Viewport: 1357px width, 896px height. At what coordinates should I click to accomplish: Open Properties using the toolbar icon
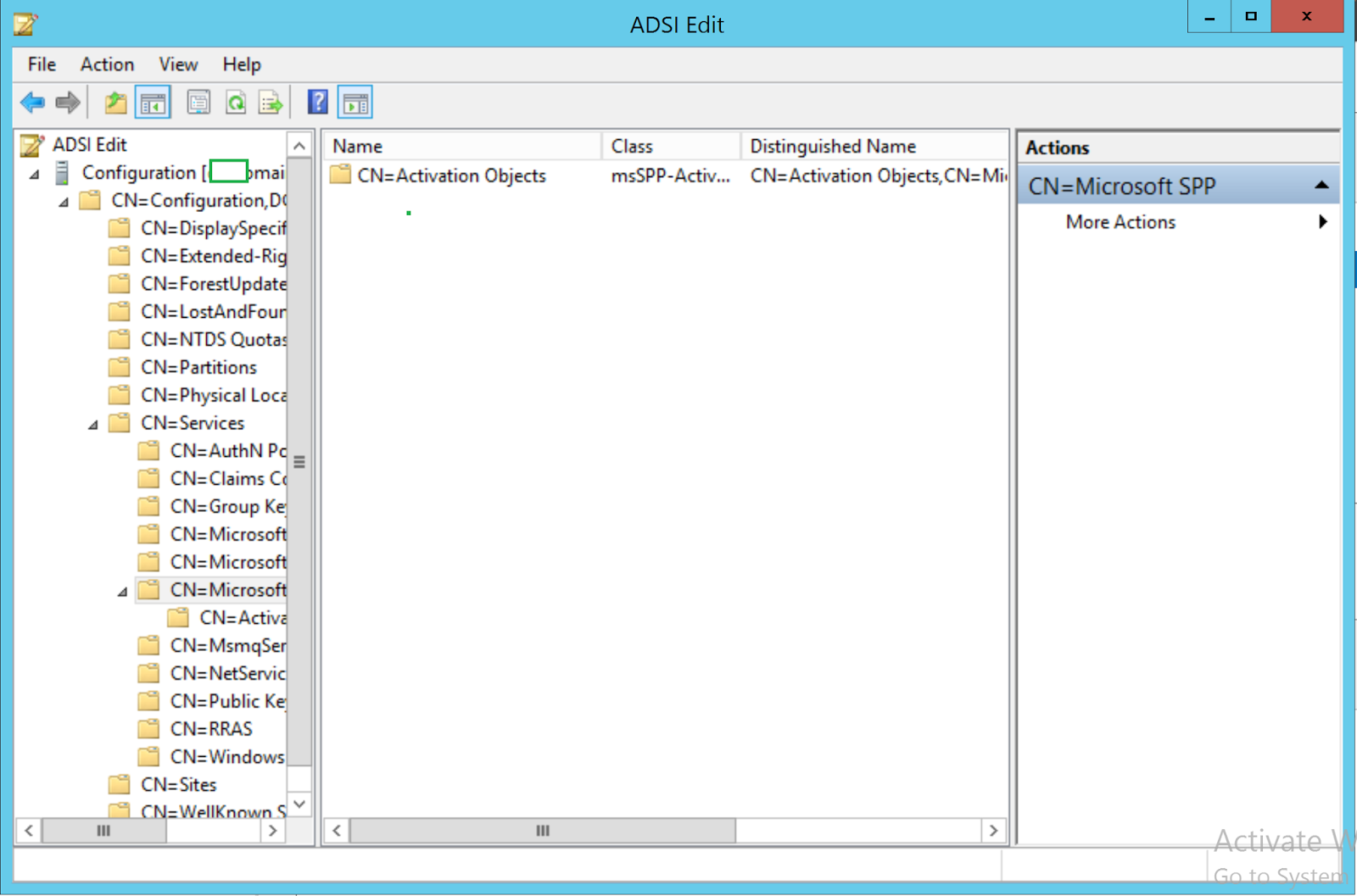point(198,102)
